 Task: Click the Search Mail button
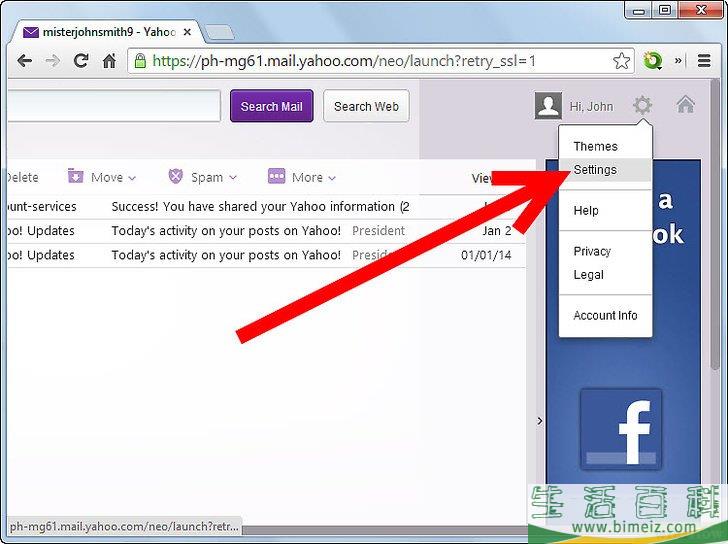[272, 106]
